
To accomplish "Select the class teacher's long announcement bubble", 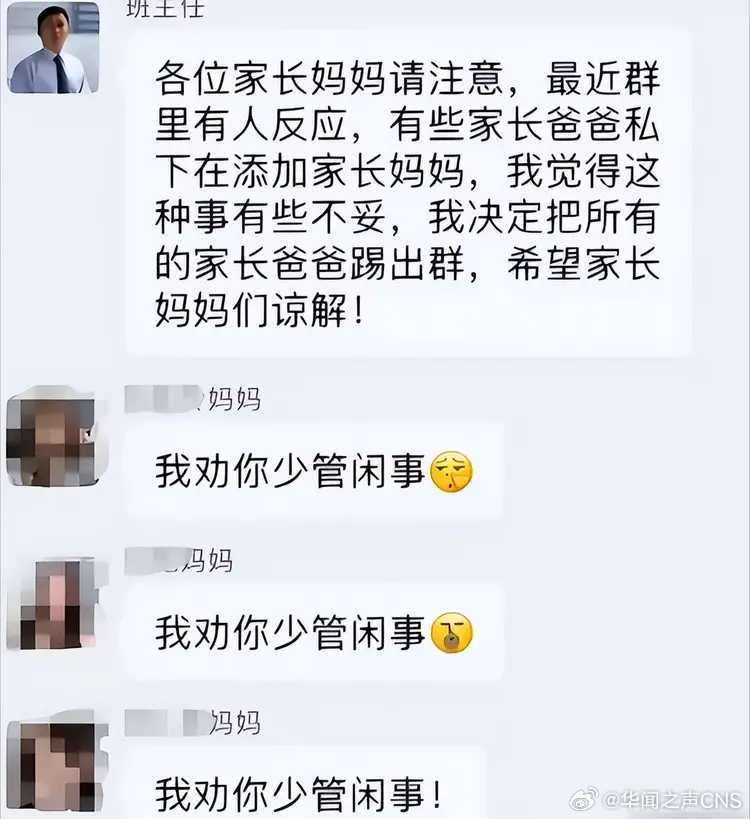I will coord(409,193).
